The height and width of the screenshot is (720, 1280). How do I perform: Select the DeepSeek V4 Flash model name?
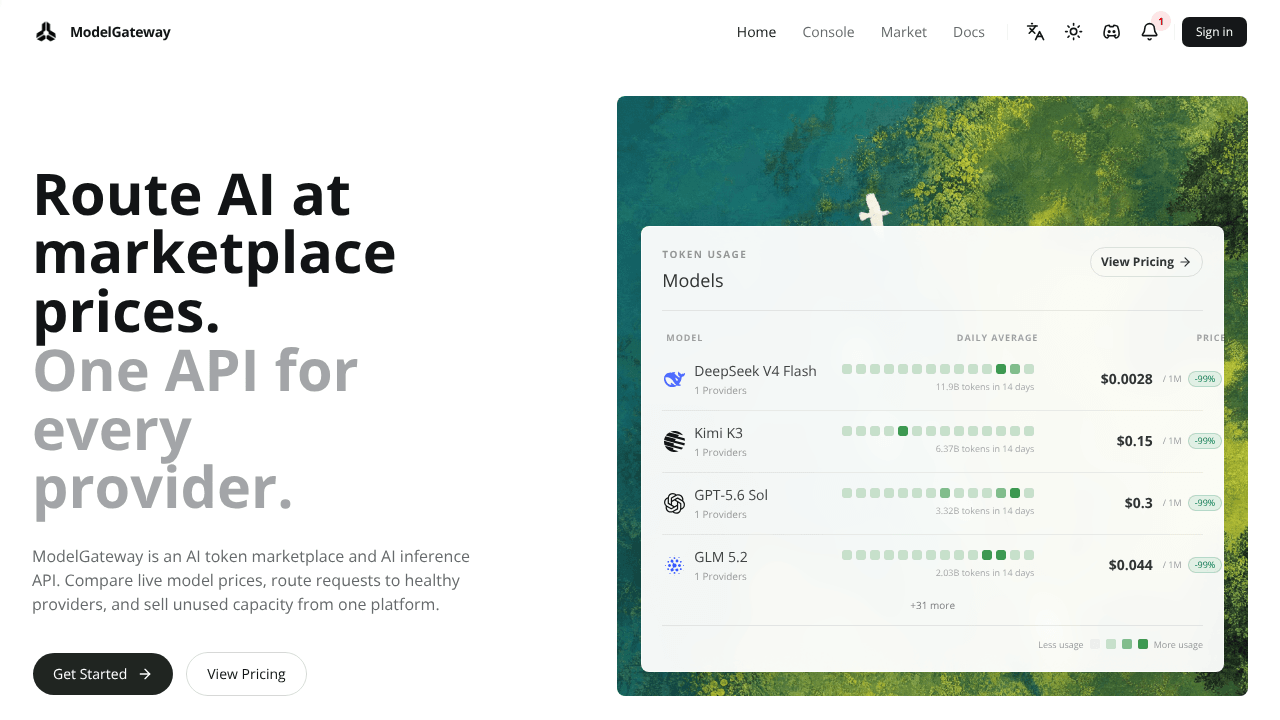point(755,371)
